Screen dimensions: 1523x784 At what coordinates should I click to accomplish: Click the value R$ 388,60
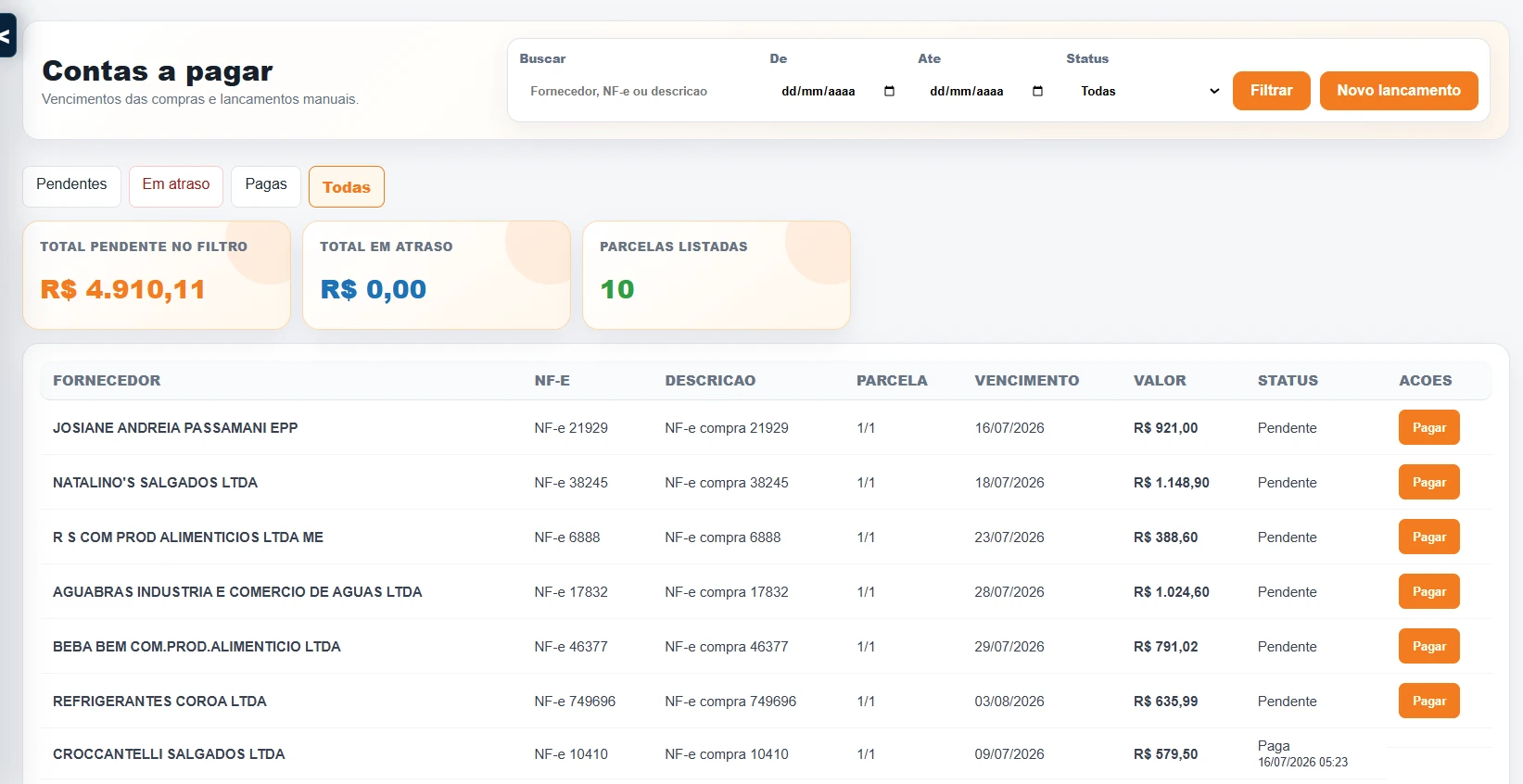(1165, 537)
